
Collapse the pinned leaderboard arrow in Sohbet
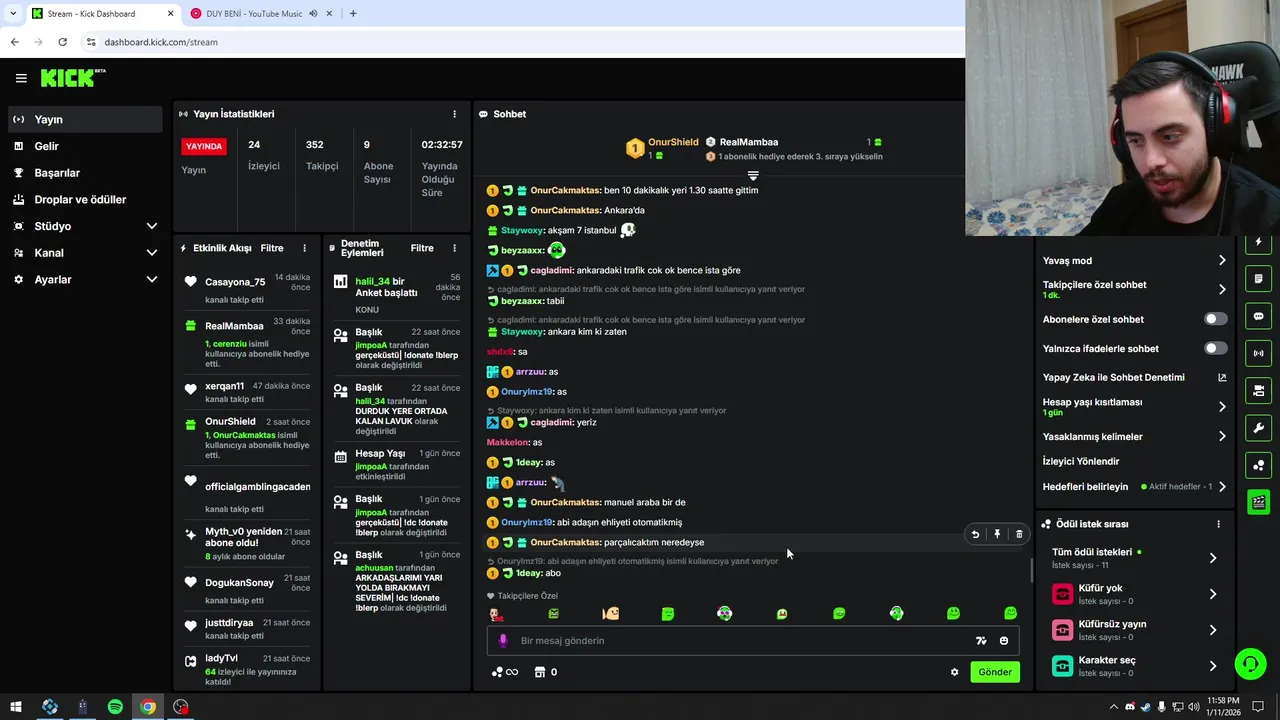point(753,175)
